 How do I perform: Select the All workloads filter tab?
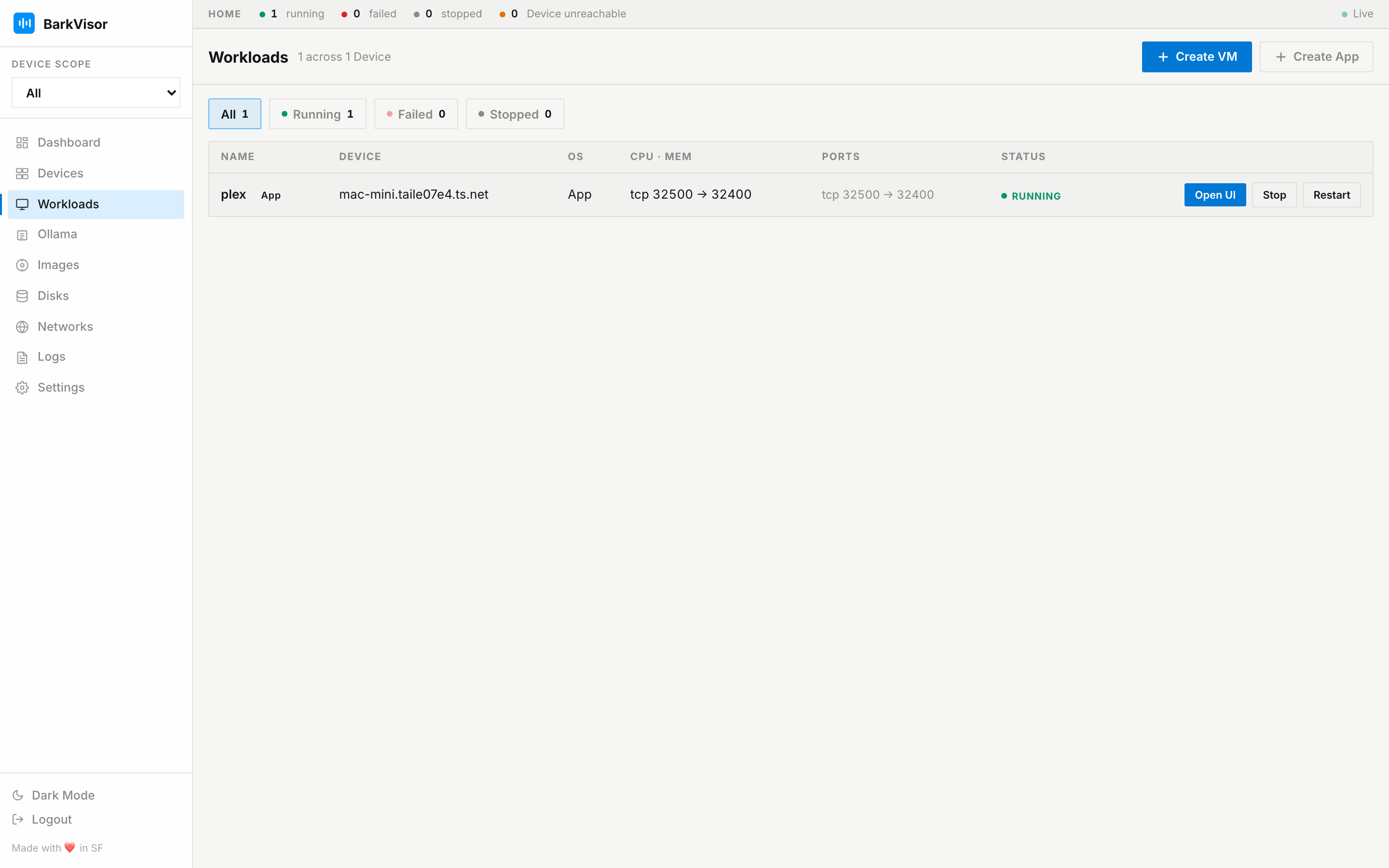click(235, 114)
